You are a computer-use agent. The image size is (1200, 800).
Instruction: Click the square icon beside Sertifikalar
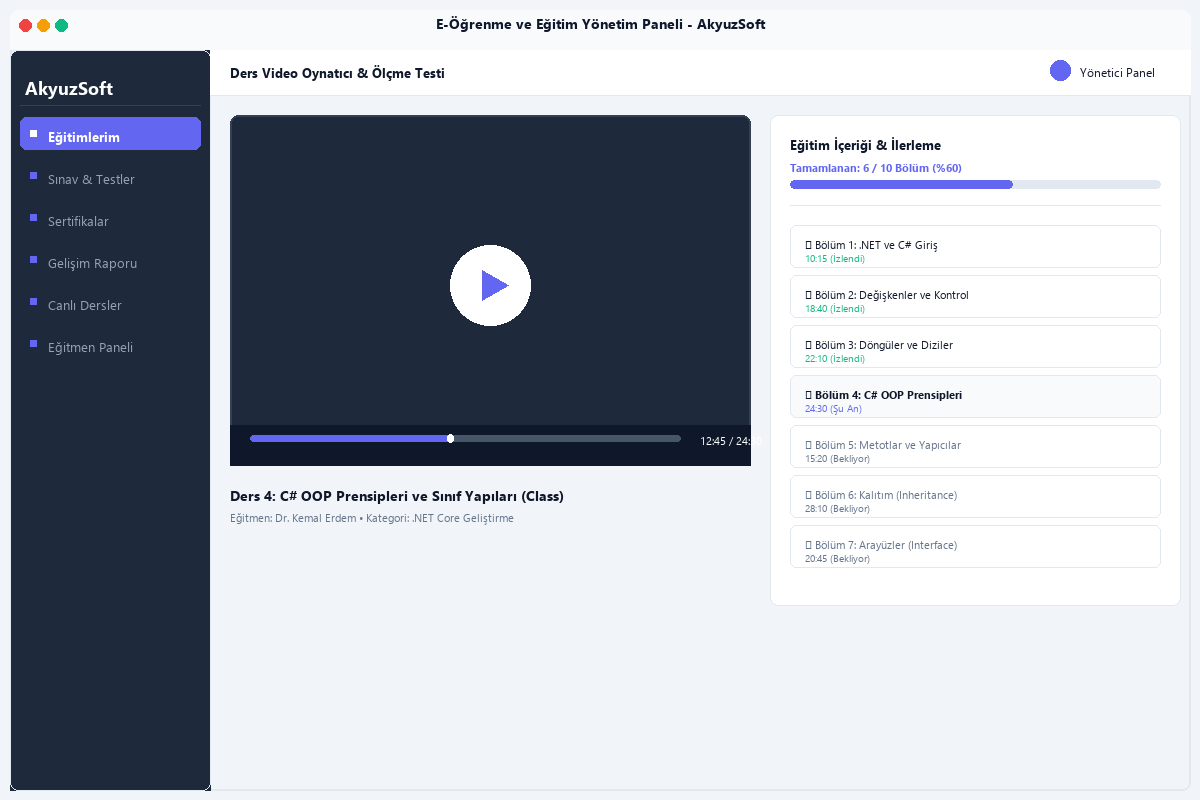(x=33, y=217)
